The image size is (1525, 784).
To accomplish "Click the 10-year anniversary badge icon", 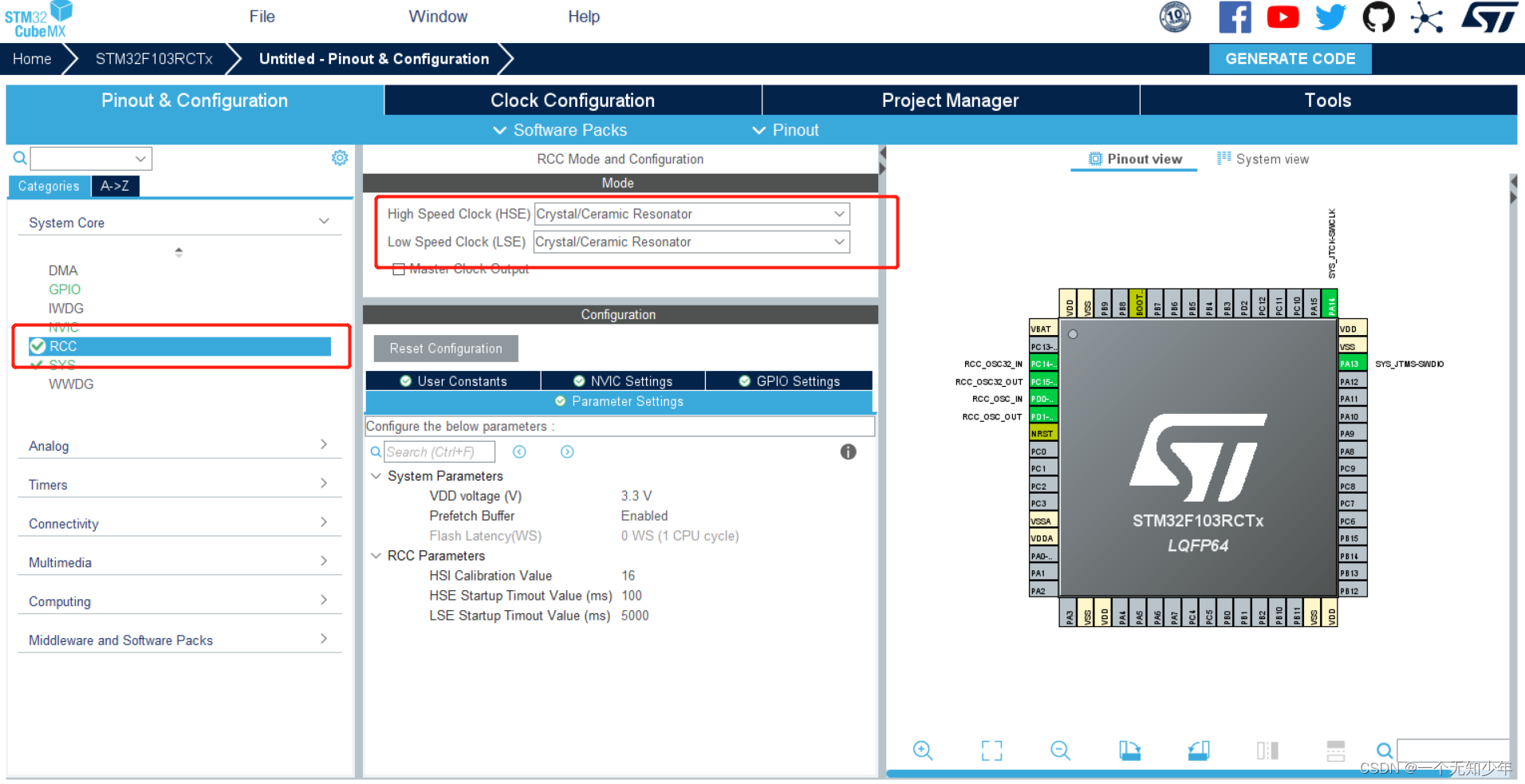I will click(x=1175, y=17).
